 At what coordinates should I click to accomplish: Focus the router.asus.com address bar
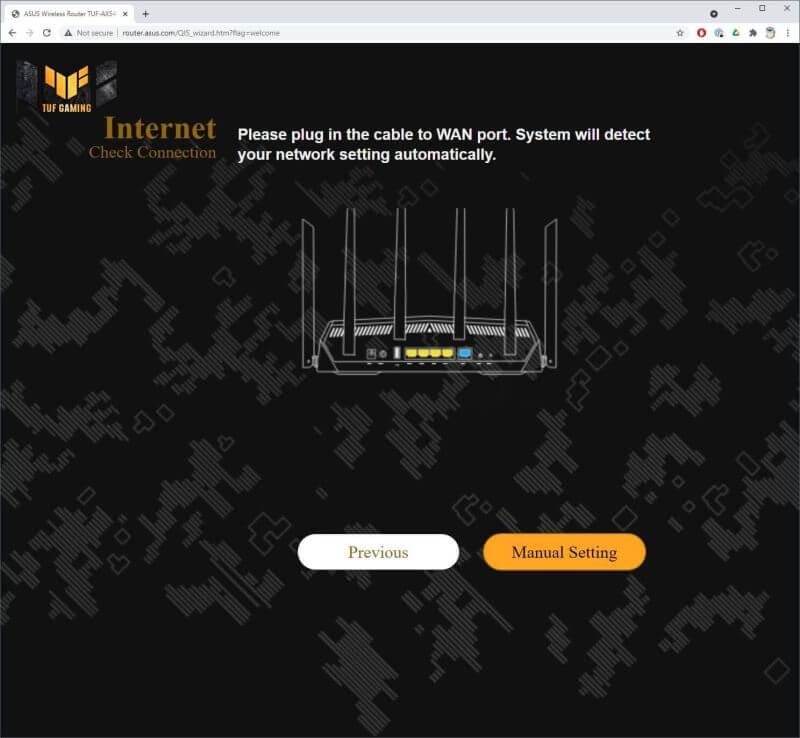[201, 33]
